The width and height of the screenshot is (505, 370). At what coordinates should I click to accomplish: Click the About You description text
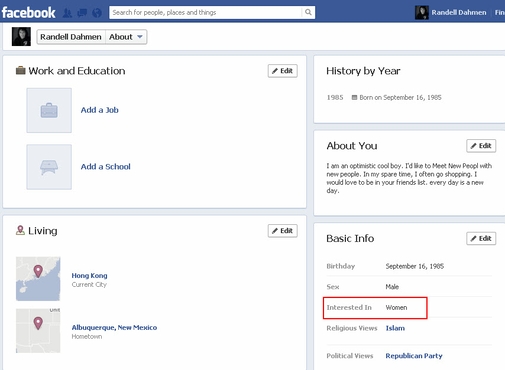point(409,178)
